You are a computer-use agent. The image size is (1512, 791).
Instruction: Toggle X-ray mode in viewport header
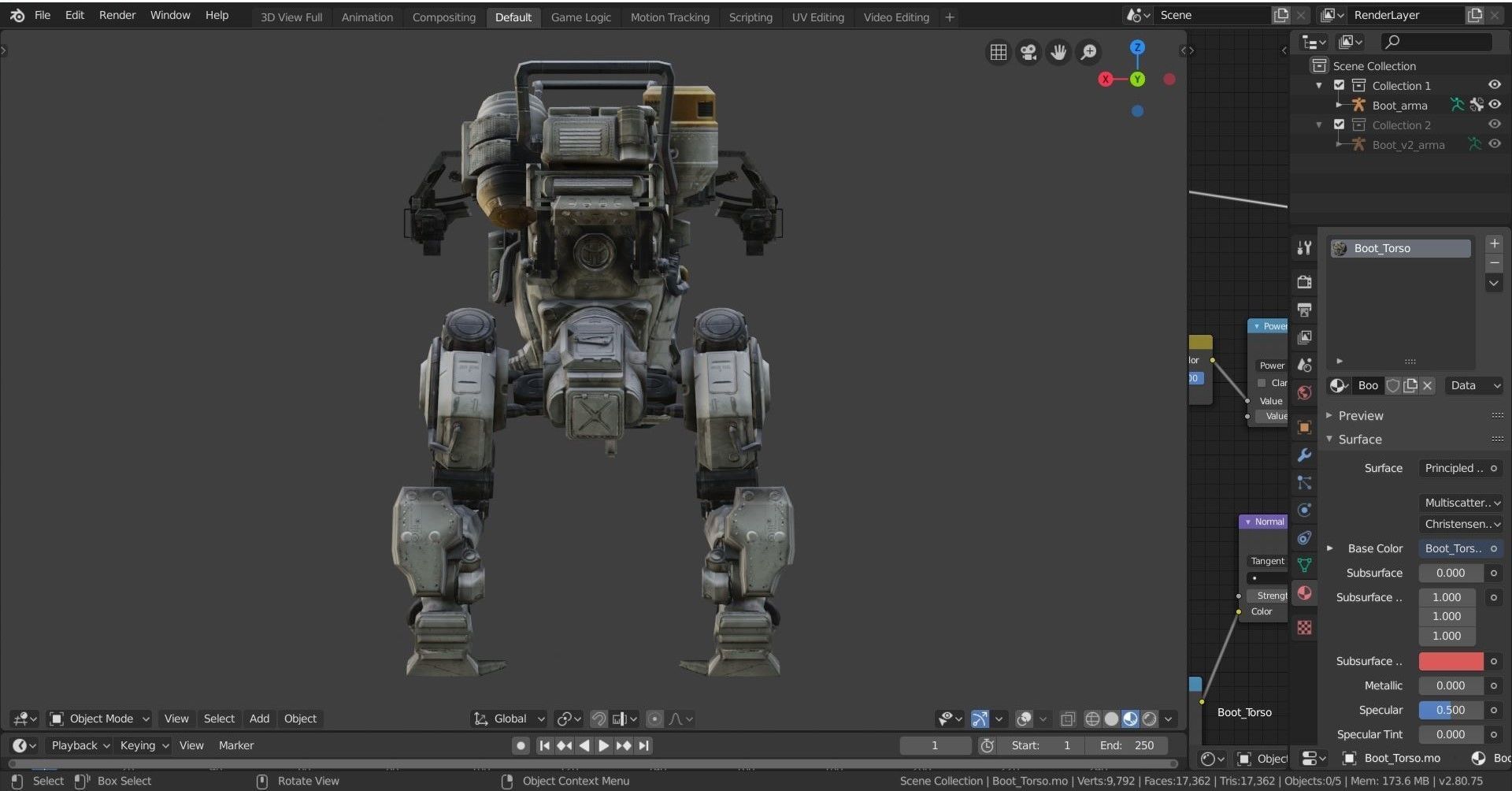pos(1067,719)
